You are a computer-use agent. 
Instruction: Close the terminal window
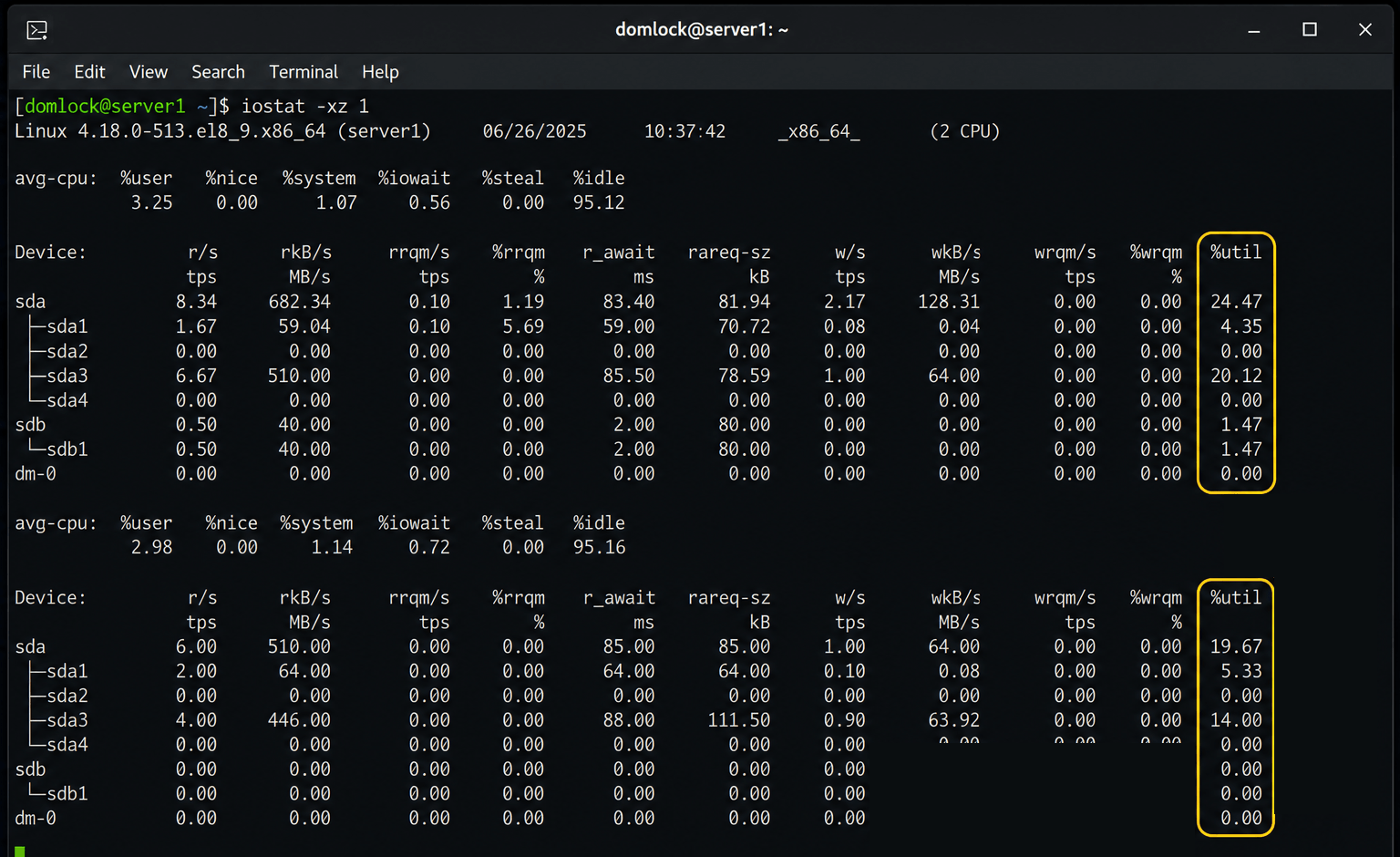[x=1365, y=30]
